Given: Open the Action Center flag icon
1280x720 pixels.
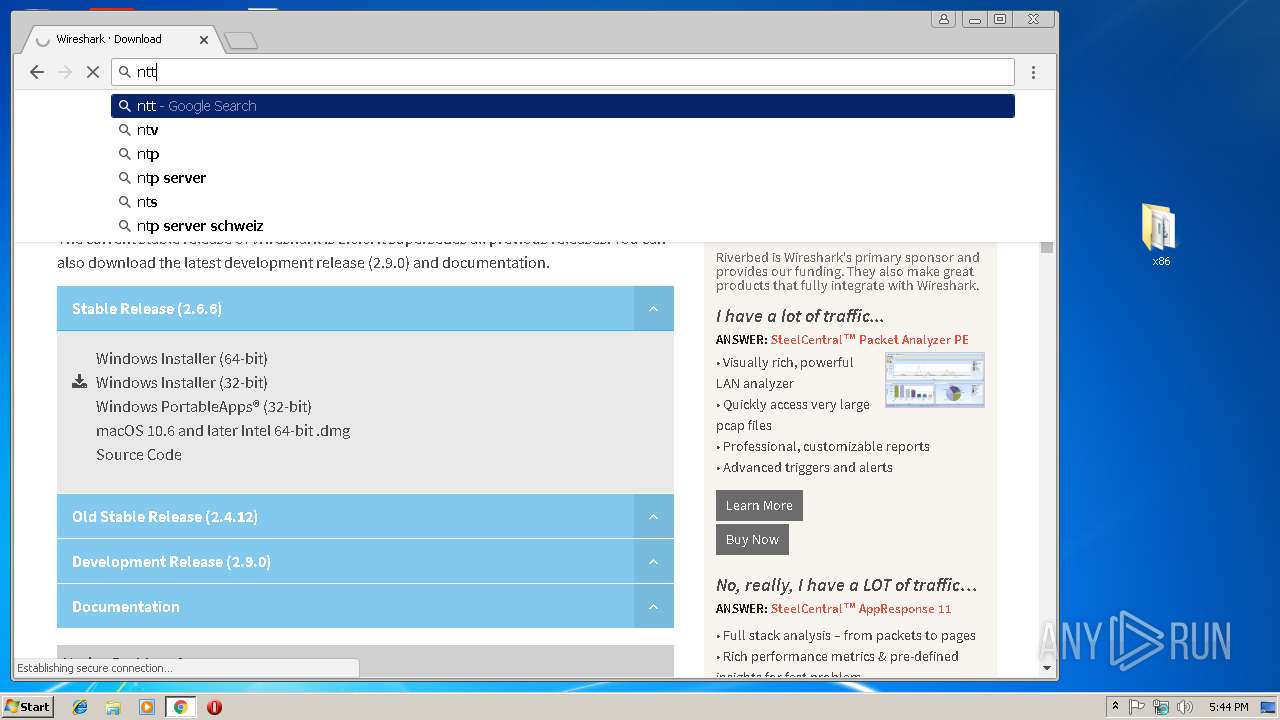Looking at the screenshot, I should click(x=1137, y=707).
